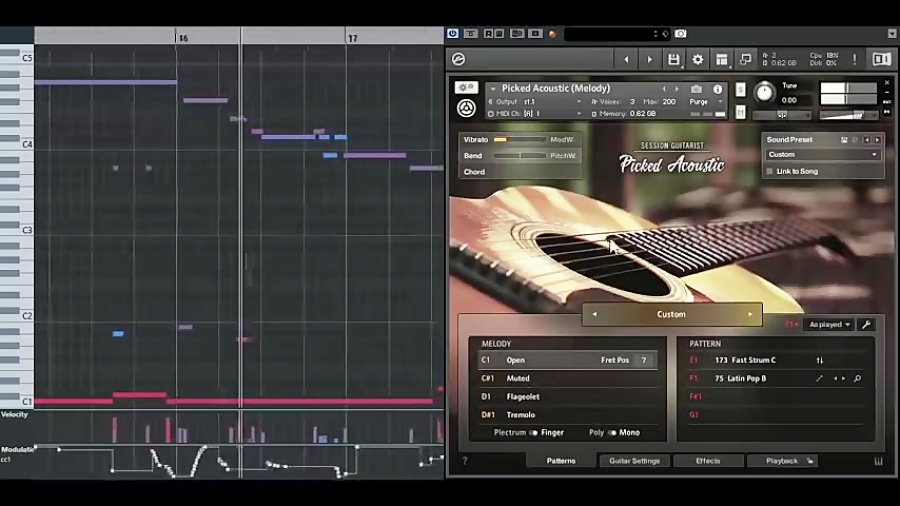The image size is (900, 506).
Task: Switch to the Playback tab
Action: tap(782, 461)
